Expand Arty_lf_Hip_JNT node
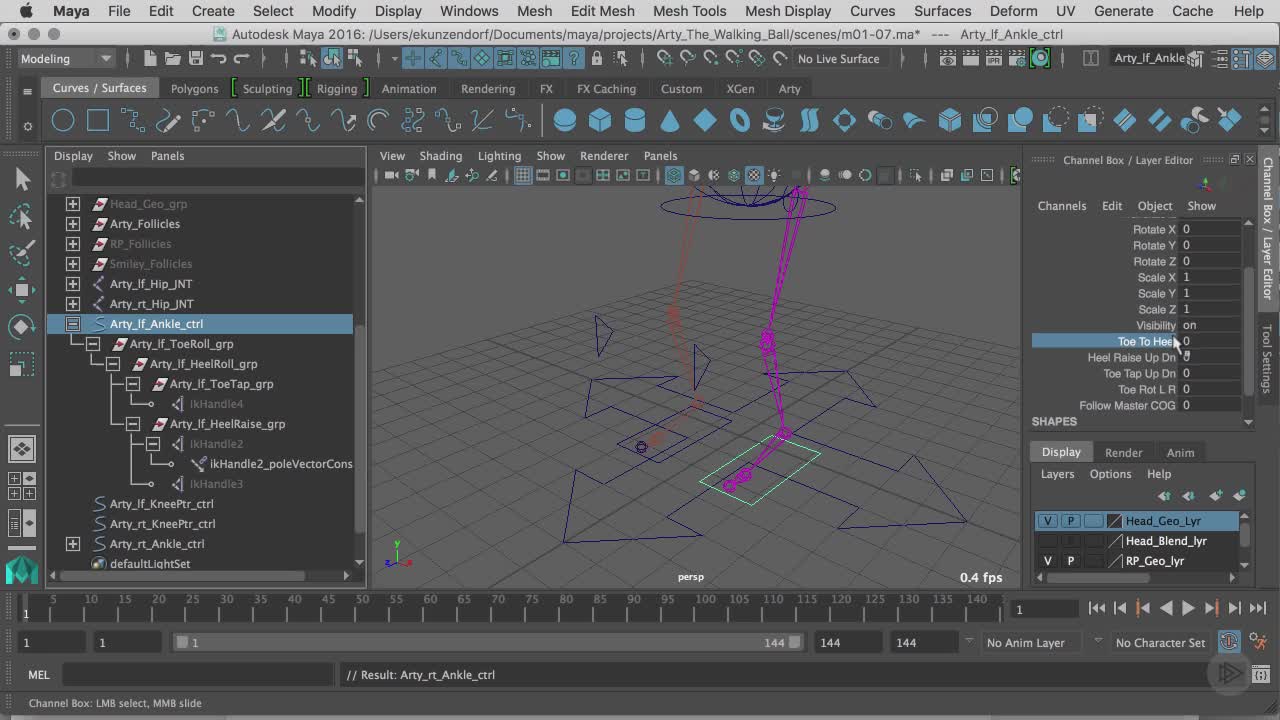This screenshot has width=1280, height=720. (73, 284)
